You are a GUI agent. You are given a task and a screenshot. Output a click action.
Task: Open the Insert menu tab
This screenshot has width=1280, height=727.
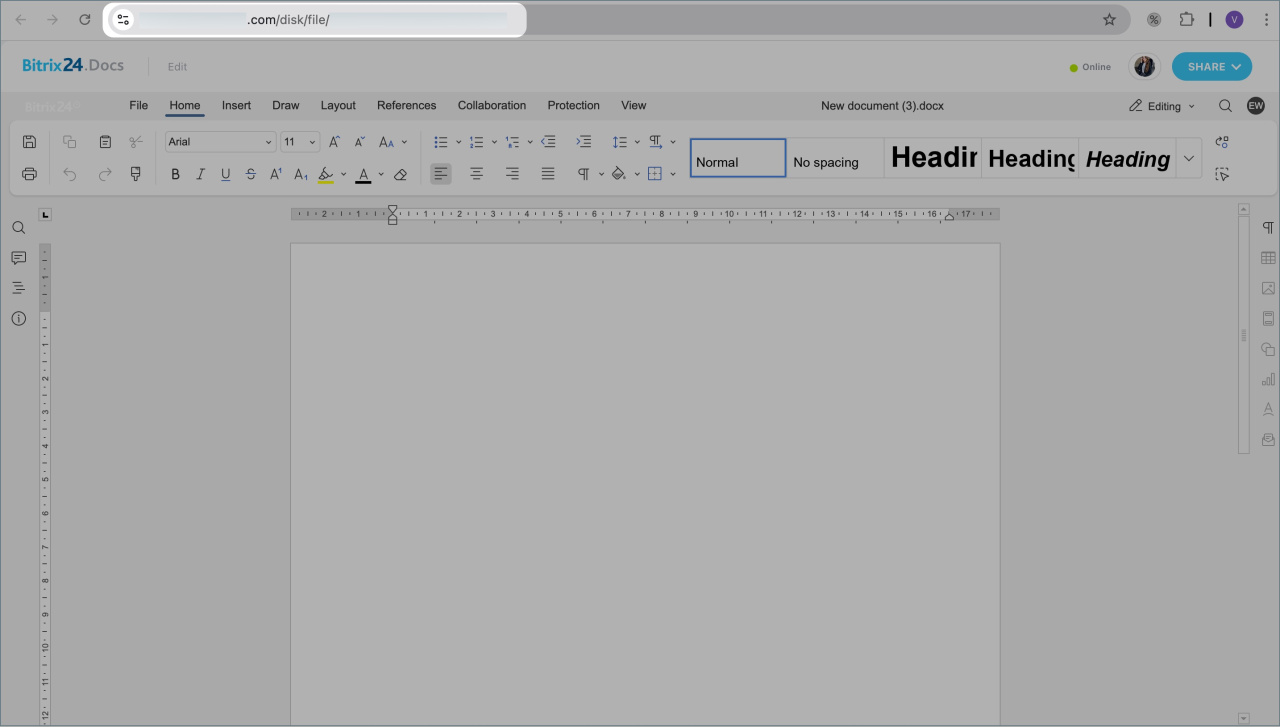click(x=236, y=105)
